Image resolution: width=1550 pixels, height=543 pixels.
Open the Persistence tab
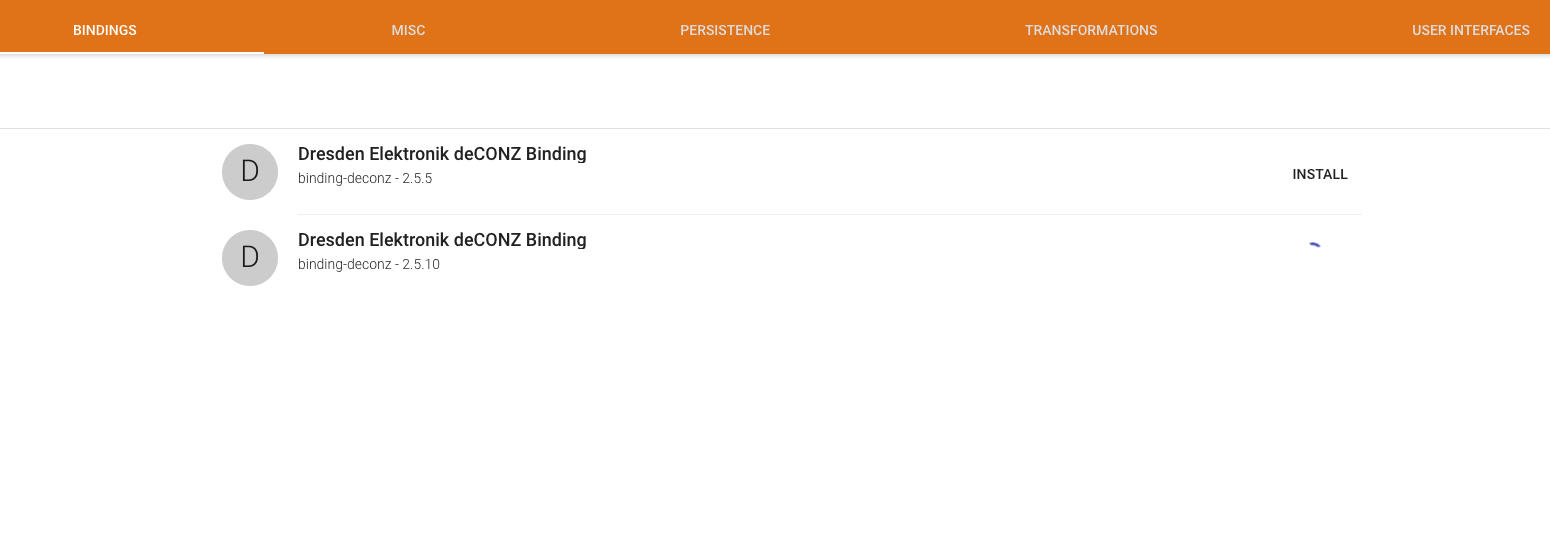point(725,30)
